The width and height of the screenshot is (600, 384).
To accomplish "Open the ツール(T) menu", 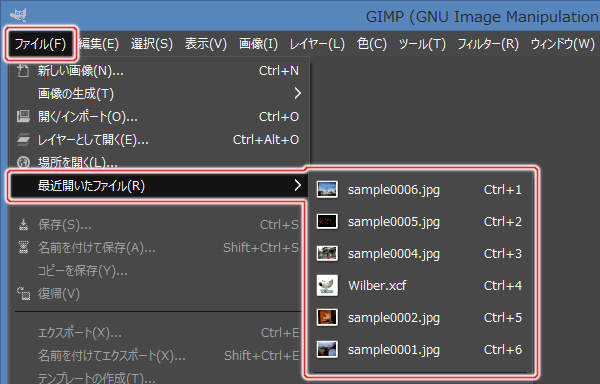I will pos(422,44).
